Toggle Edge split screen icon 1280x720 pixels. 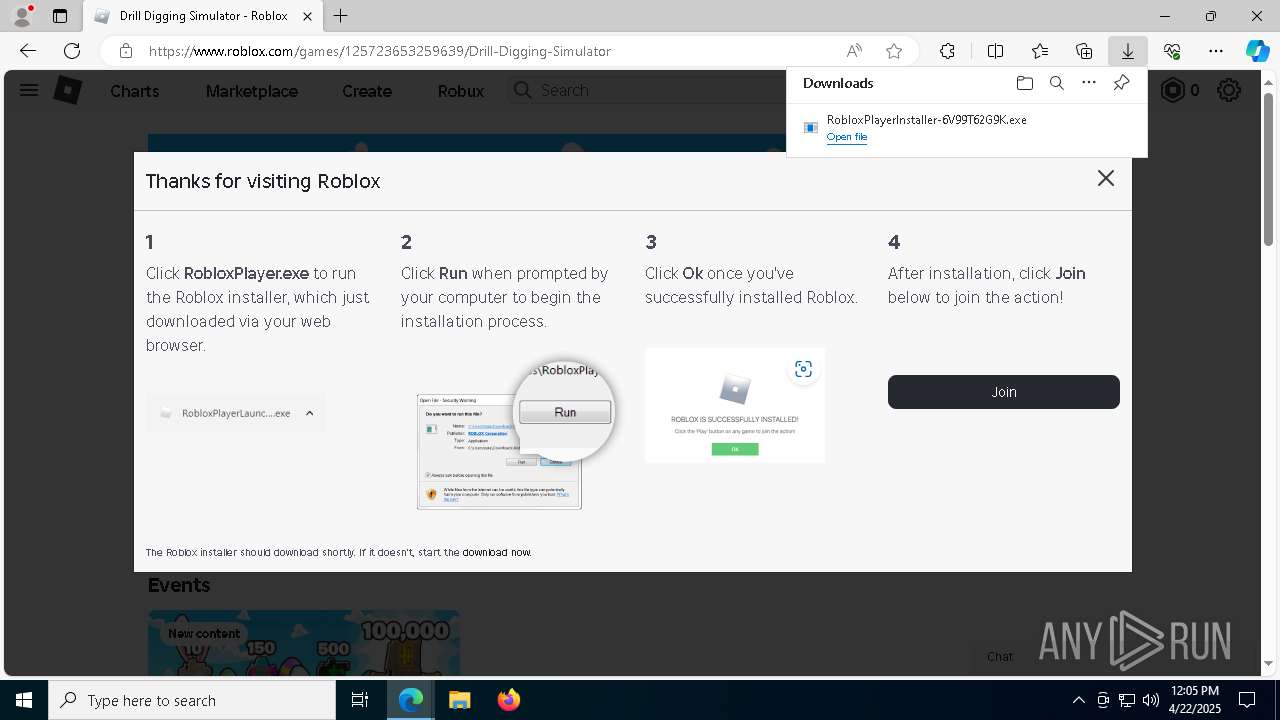[x=995, y=51]
